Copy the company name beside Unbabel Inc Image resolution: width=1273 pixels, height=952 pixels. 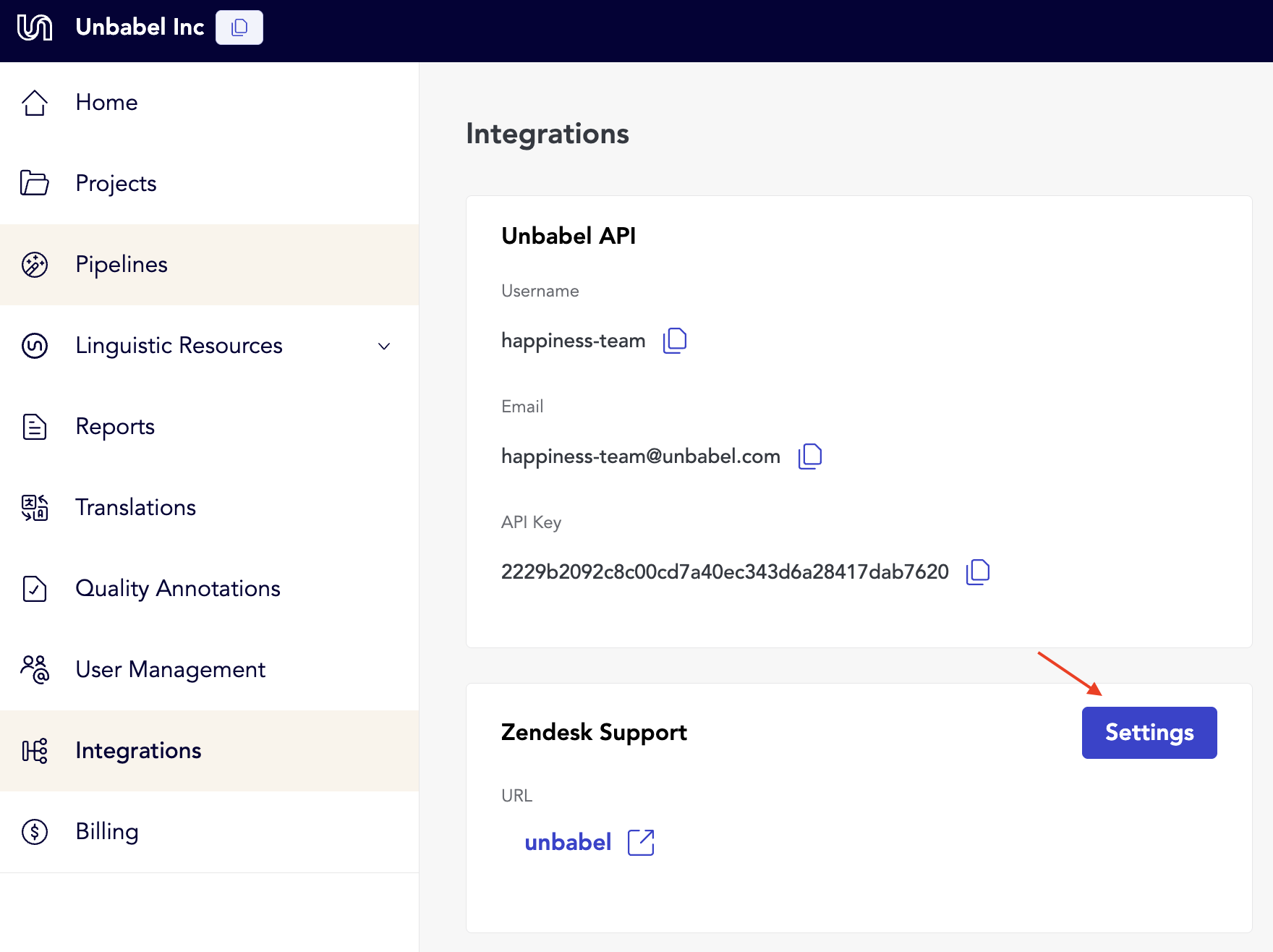point(239,27)
